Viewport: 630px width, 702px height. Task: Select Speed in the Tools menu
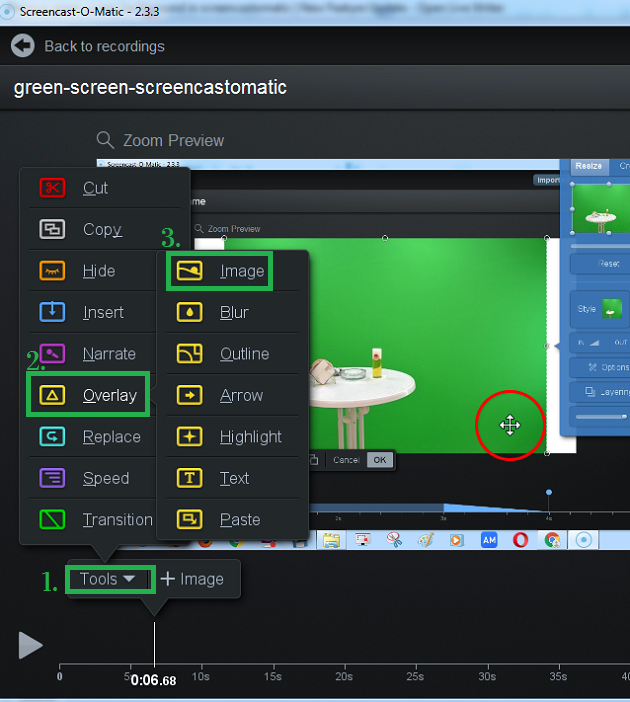click(93, 478)
